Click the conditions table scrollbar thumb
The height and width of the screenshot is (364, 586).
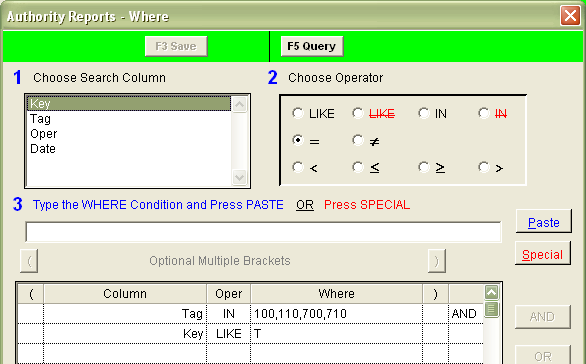(491, 309)
